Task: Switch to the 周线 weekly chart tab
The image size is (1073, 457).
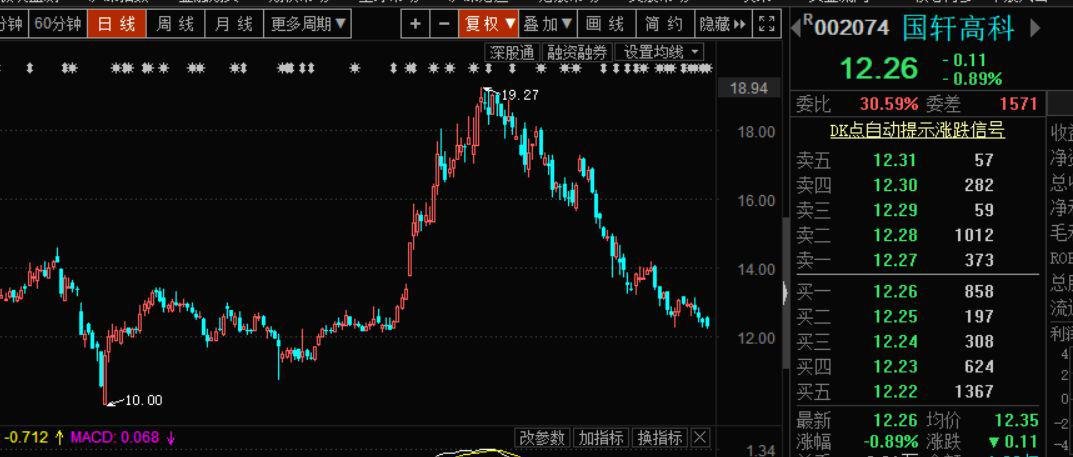Action: (175, 24)
